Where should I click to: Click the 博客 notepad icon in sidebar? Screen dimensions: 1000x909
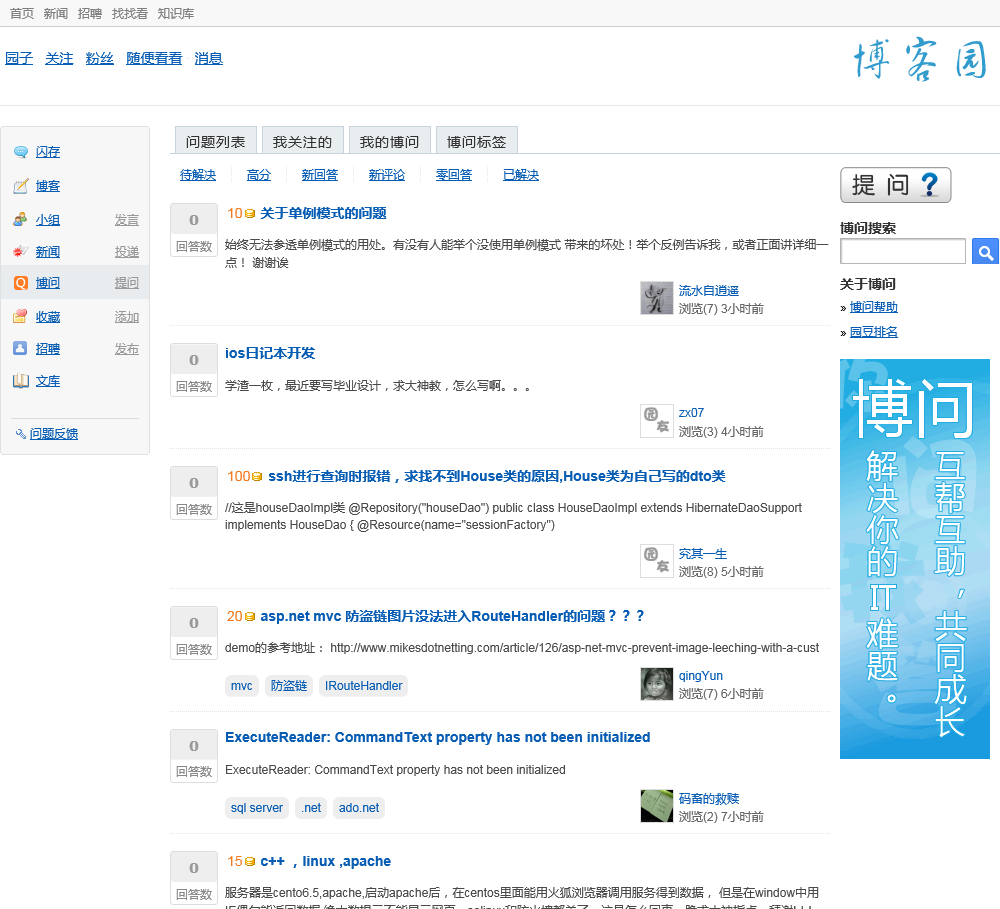20,186
